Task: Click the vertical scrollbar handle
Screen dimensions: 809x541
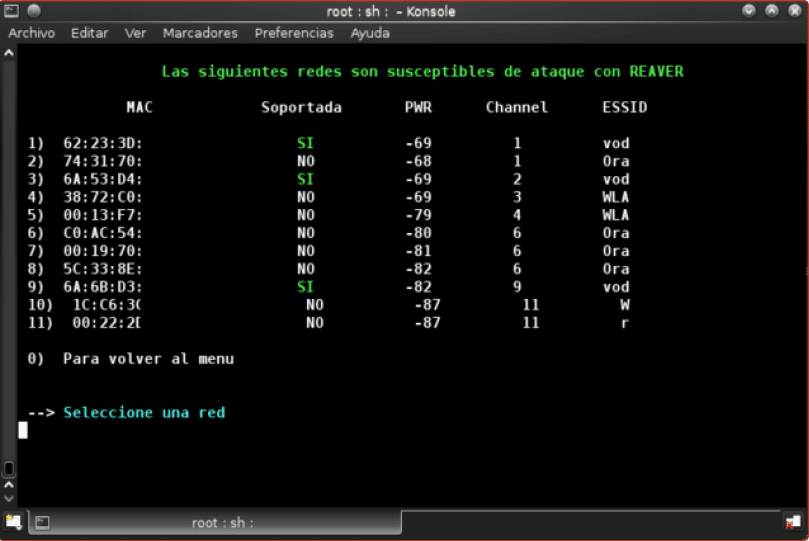Action: [x=9, y=468]
